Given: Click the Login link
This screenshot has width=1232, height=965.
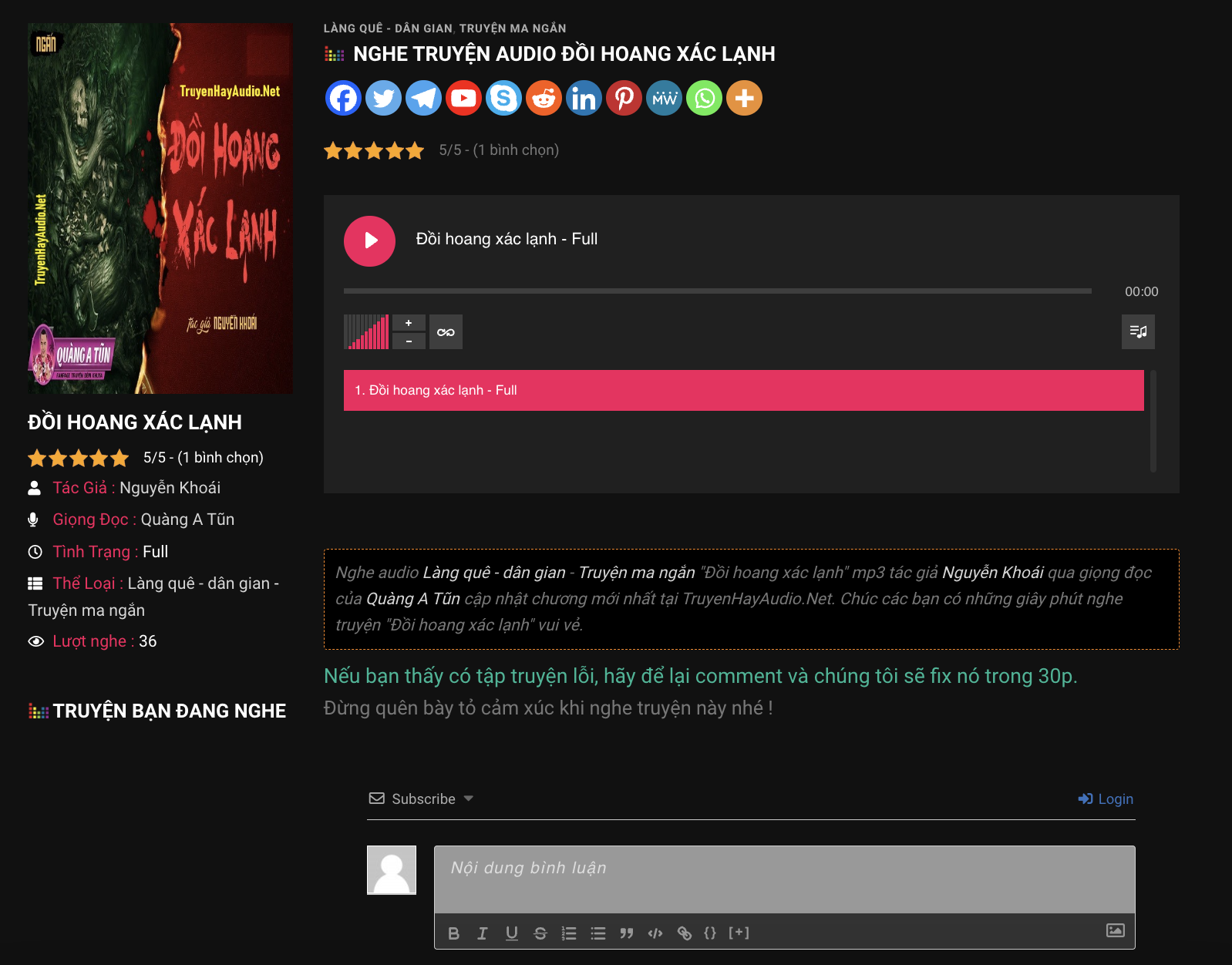Looking at the screenshot, I should point(1106,799).
